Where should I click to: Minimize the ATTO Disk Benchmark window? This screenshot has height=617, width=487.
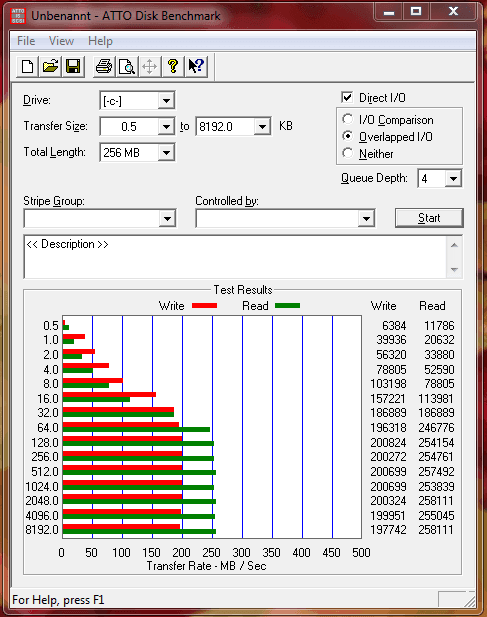point(389,12)
